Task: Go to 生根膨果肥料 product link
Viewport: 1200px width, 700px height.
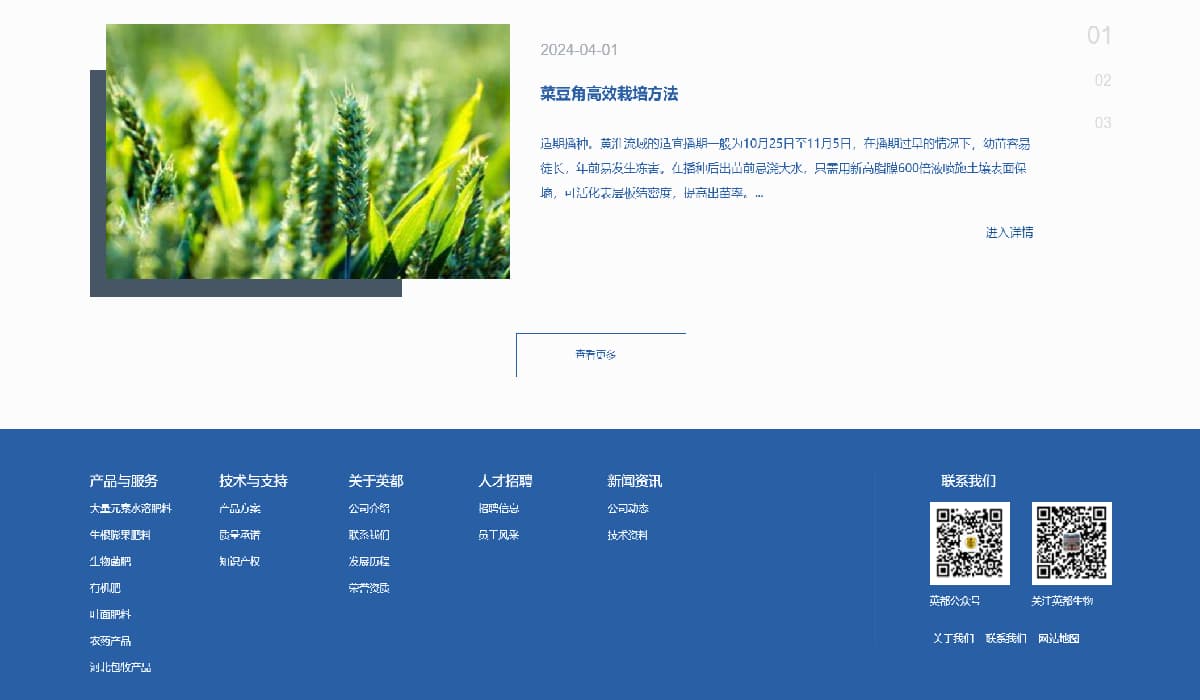Action: pos(120,535)
